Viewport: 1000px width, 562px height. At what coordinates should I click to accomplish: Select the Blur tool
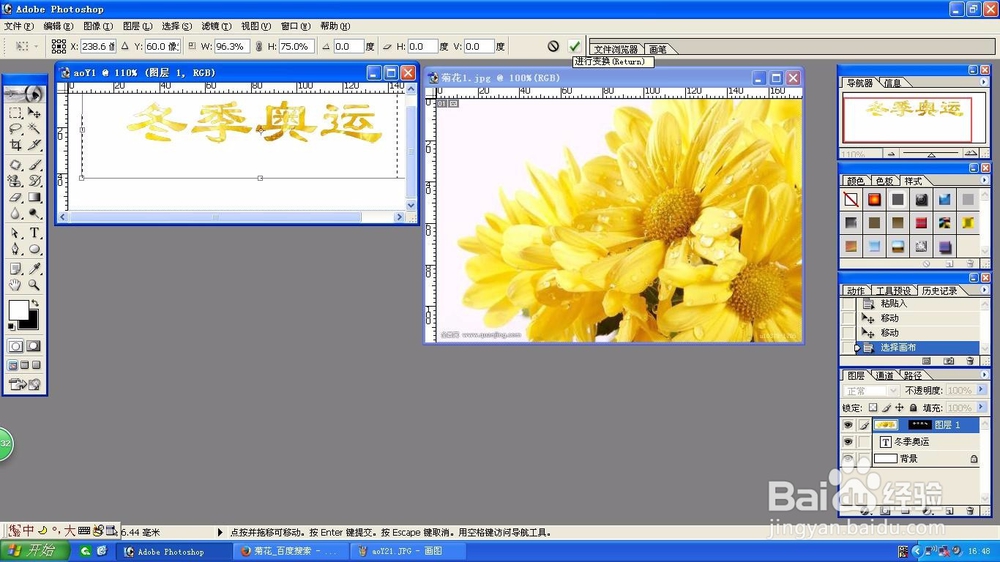coord(16,214)
